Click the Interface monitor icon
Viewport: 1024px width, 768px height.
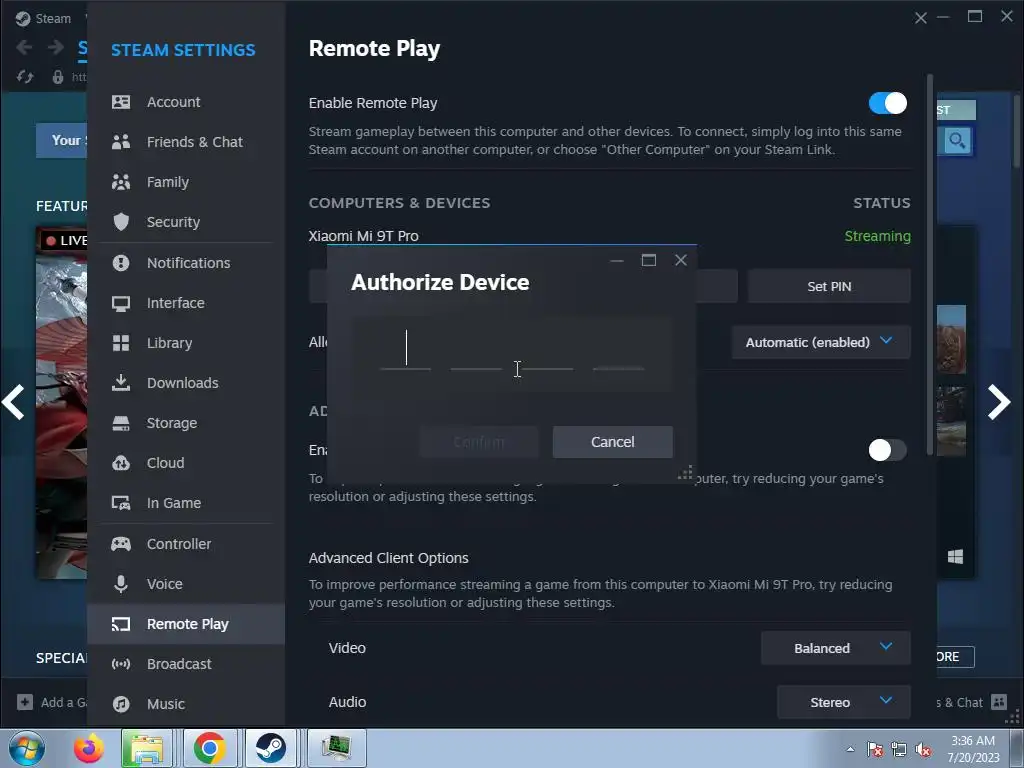121,303
